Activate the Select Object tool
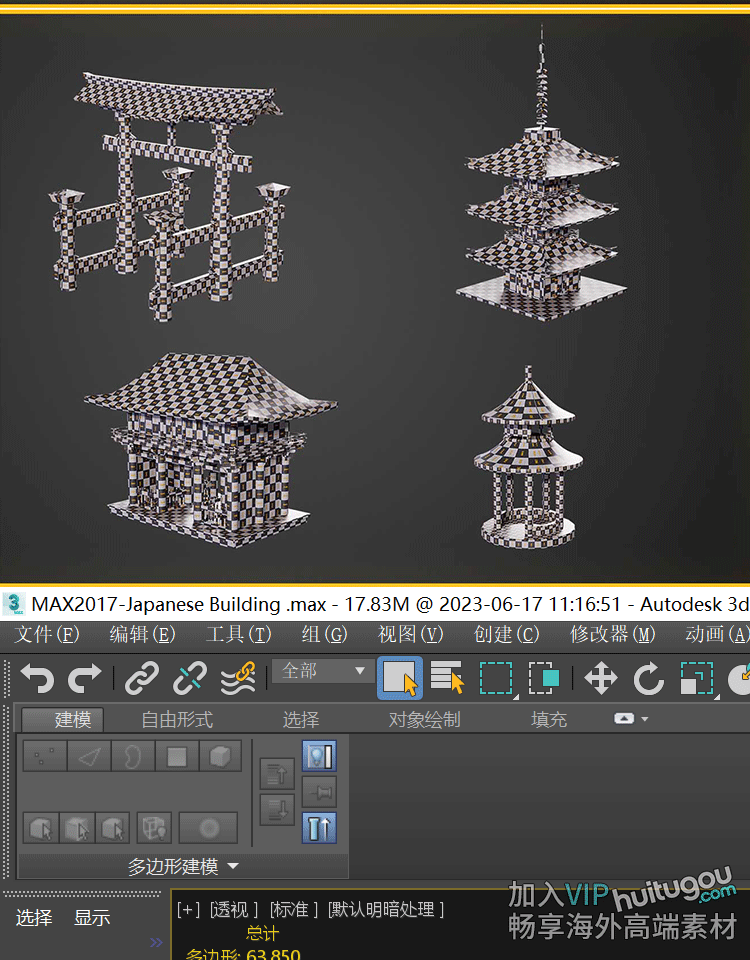This screenshot has height=960, width=750. (x=400, y=678)
